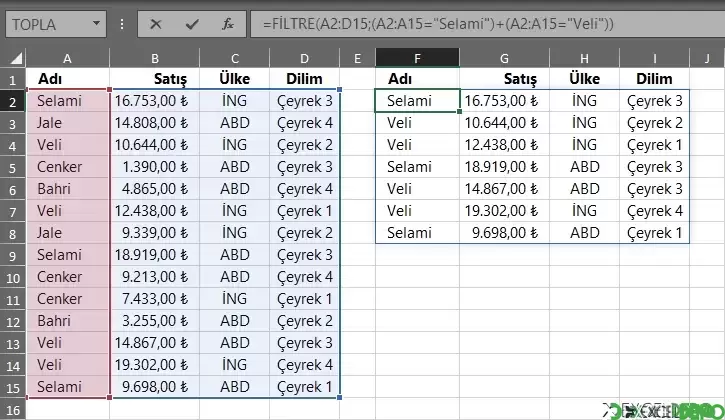Select column B header
Screen dimensions: 725x420
point(154,58)
